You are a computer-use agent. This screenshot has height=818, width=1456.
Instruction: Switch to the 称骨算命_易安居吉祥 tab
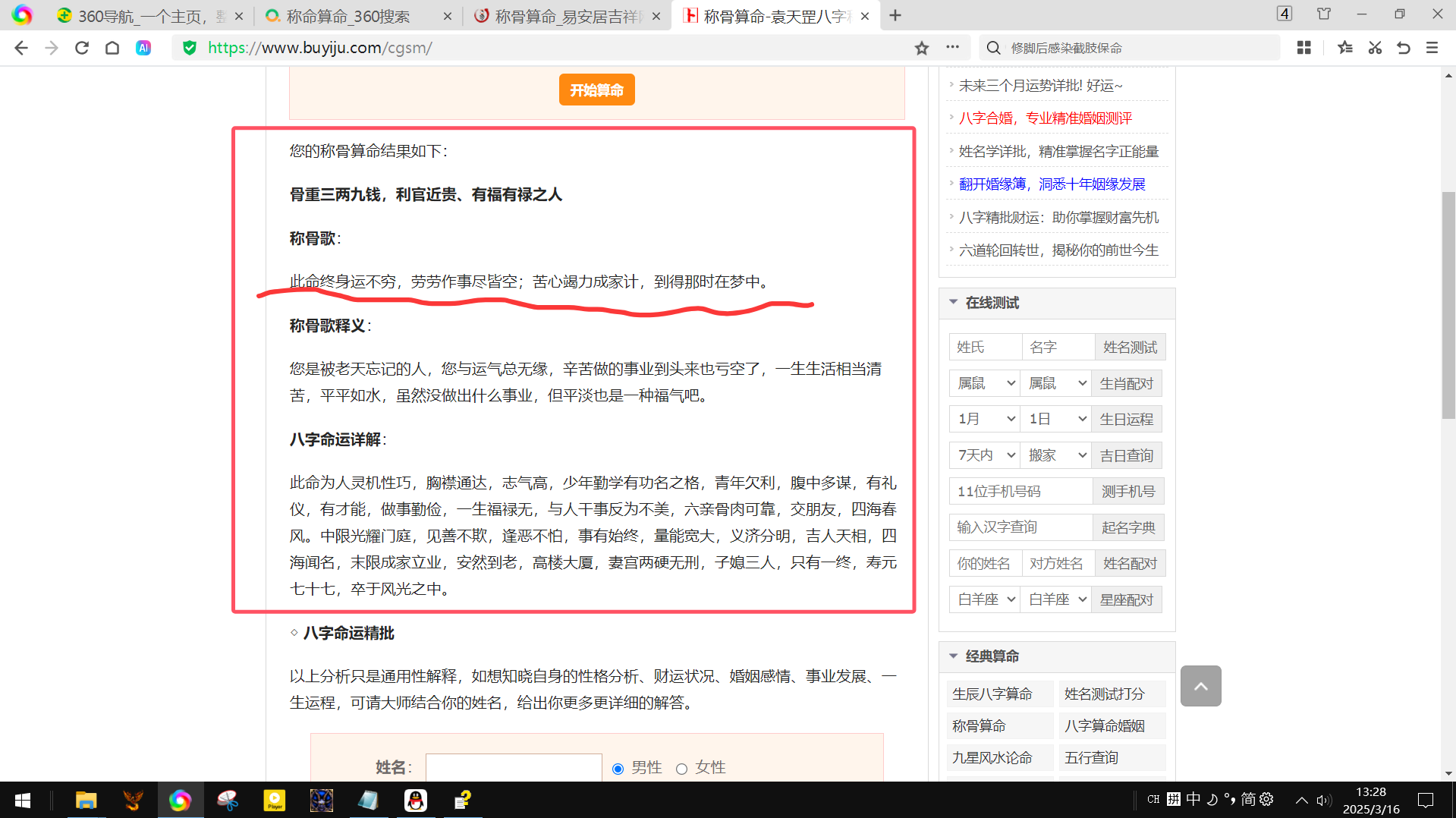[567, 16]
